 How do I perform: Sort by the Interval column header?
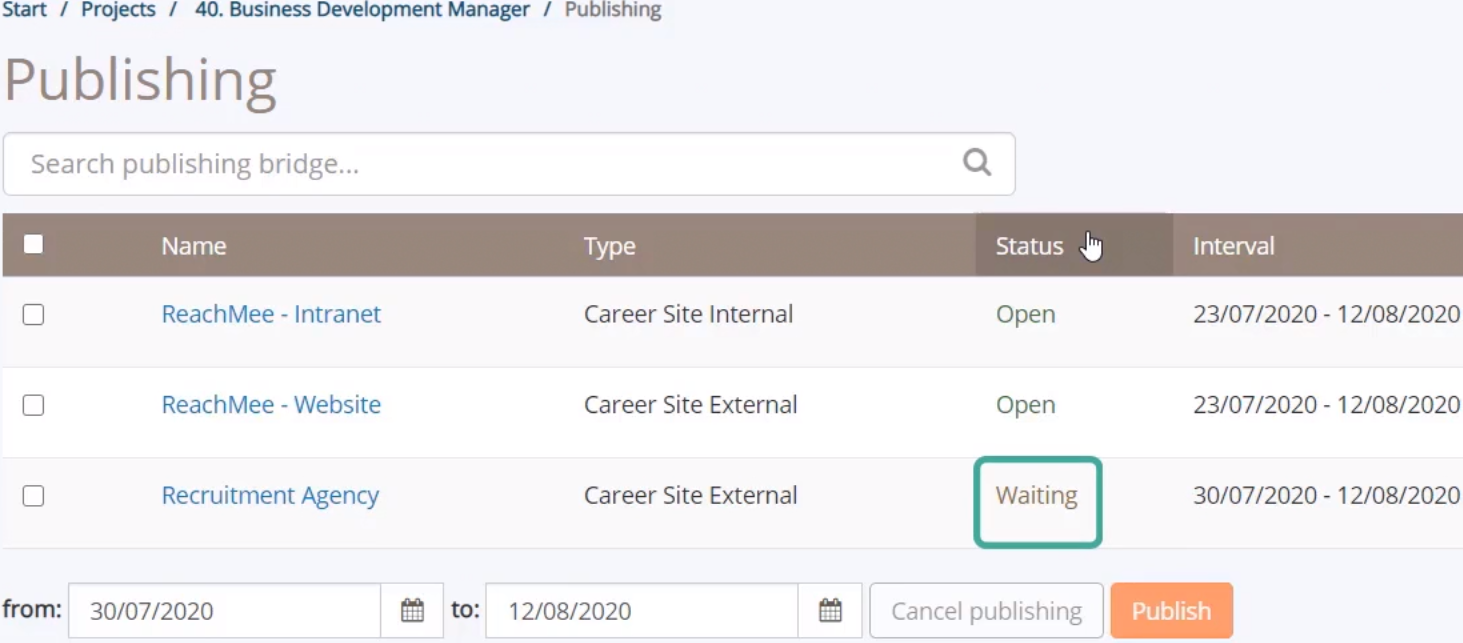point(1233,246)
